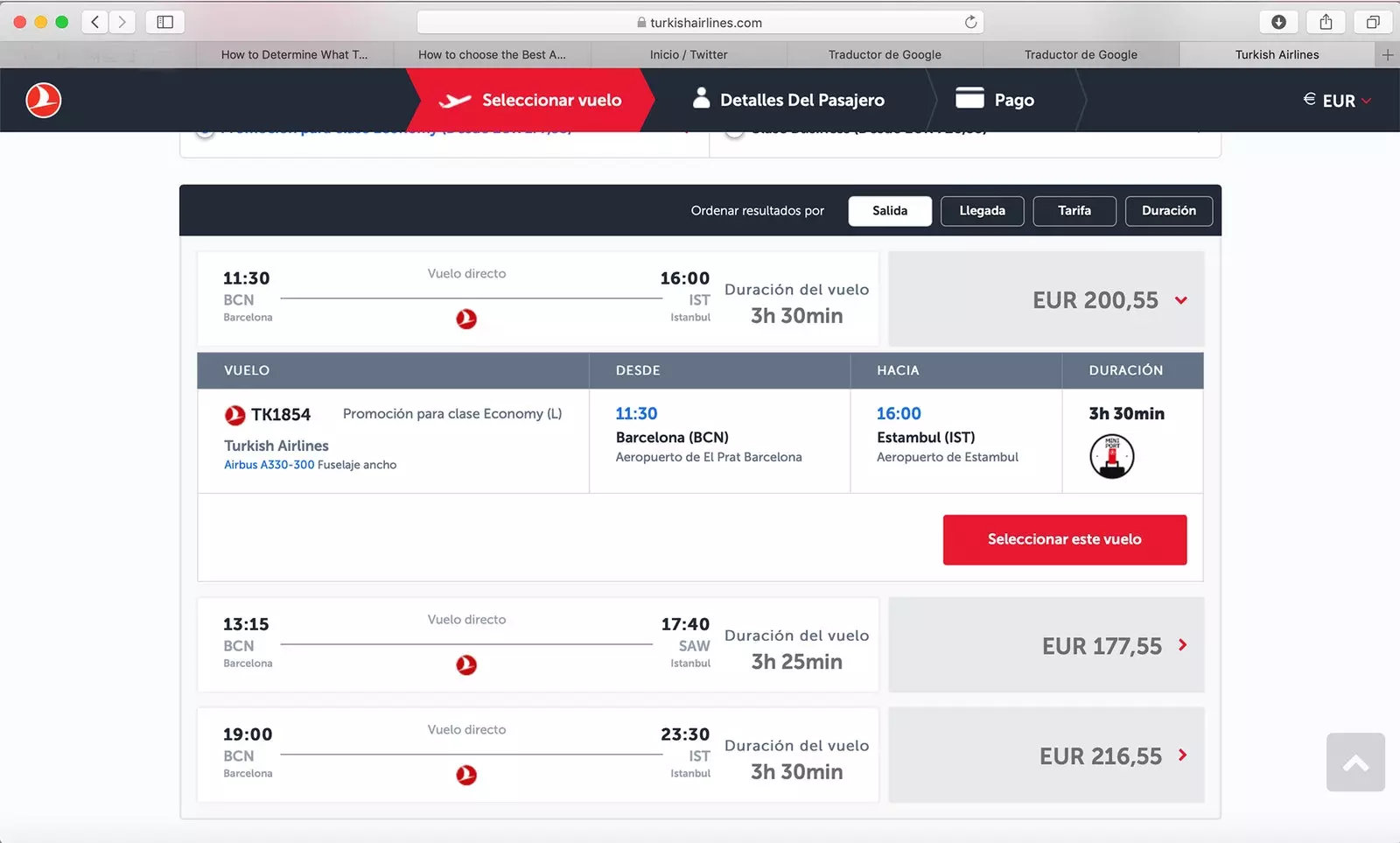Screen dimensions: 1400x843
Task: Add a new tab with plus icon
Action: [x=1388, y=54]
